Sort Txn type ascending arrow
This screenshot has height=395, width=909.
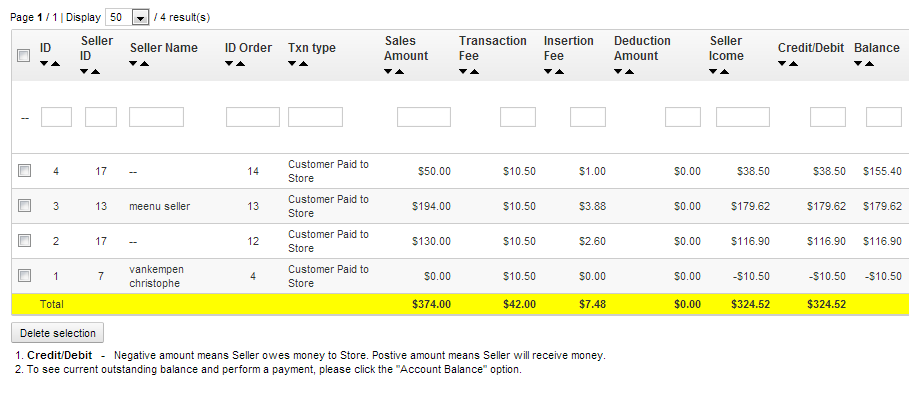click(303, 63)
